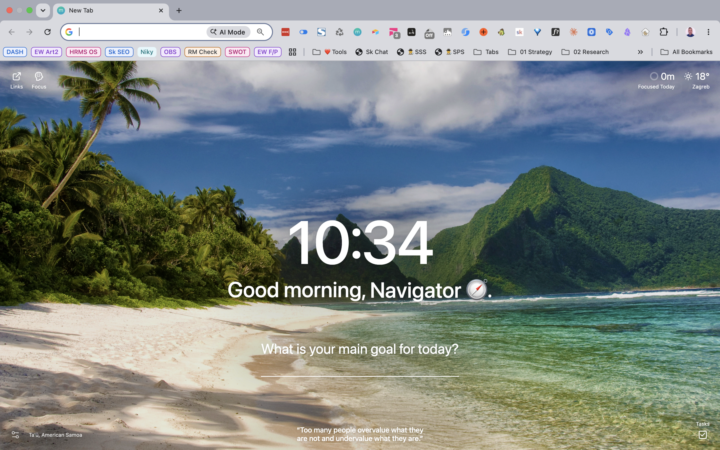Click the blue S document extension icon
720x450 pixels.
[321, 32]
